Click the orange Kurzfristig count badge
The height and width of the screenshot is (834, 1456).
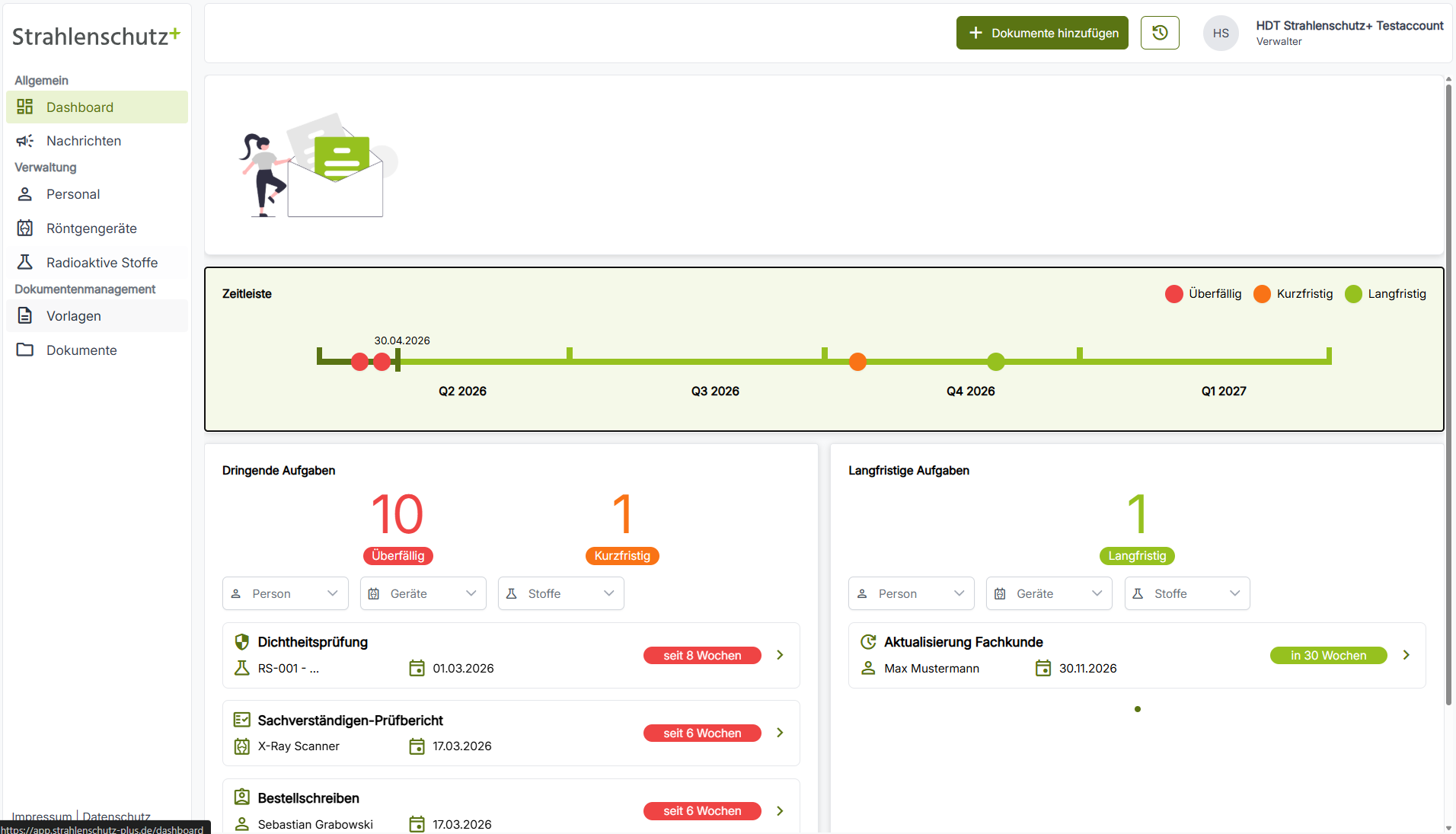point(622,556)
